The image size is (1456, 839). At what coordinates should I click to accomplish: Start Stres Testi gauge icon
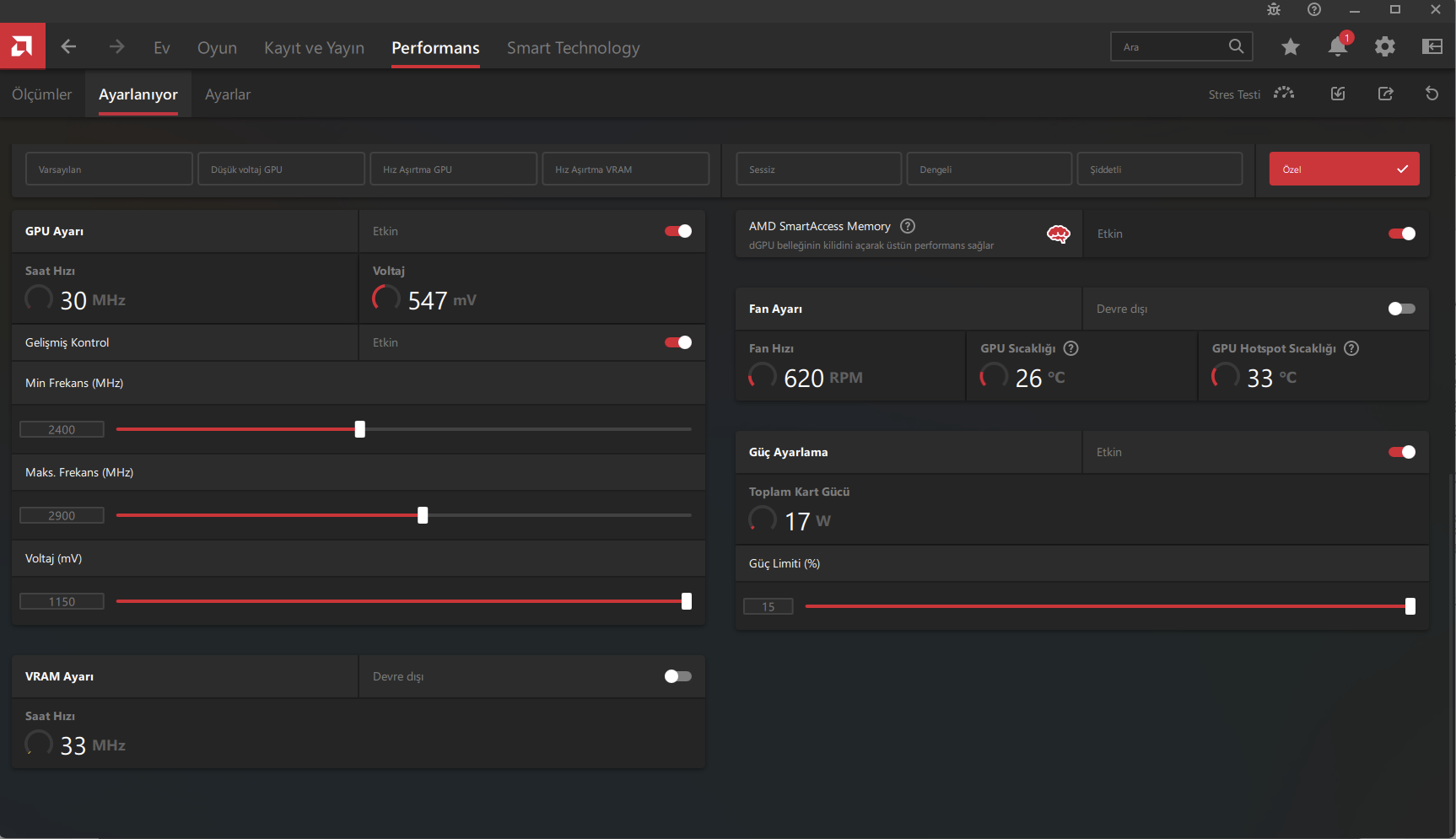point(1284,94)
